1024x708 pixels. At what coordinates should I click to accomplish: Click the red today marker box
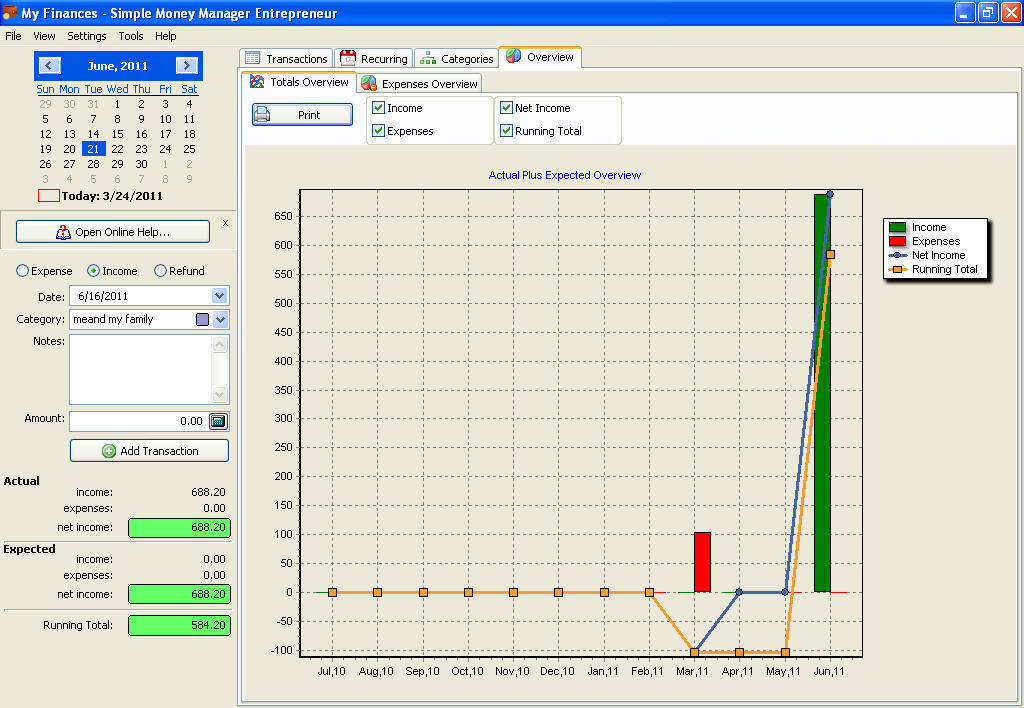(x=48, y=195)
